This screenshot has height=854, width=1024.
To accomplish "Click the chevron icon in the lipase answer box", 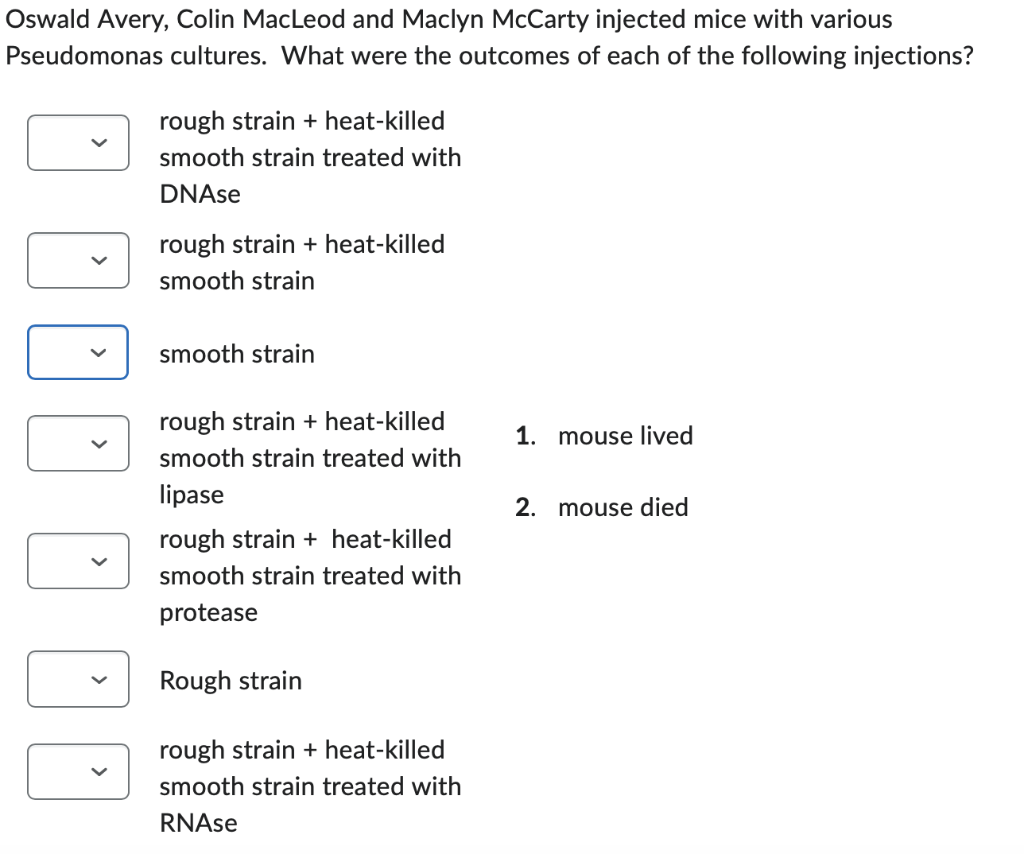I will pyautogui.click(x=99, y=443).
